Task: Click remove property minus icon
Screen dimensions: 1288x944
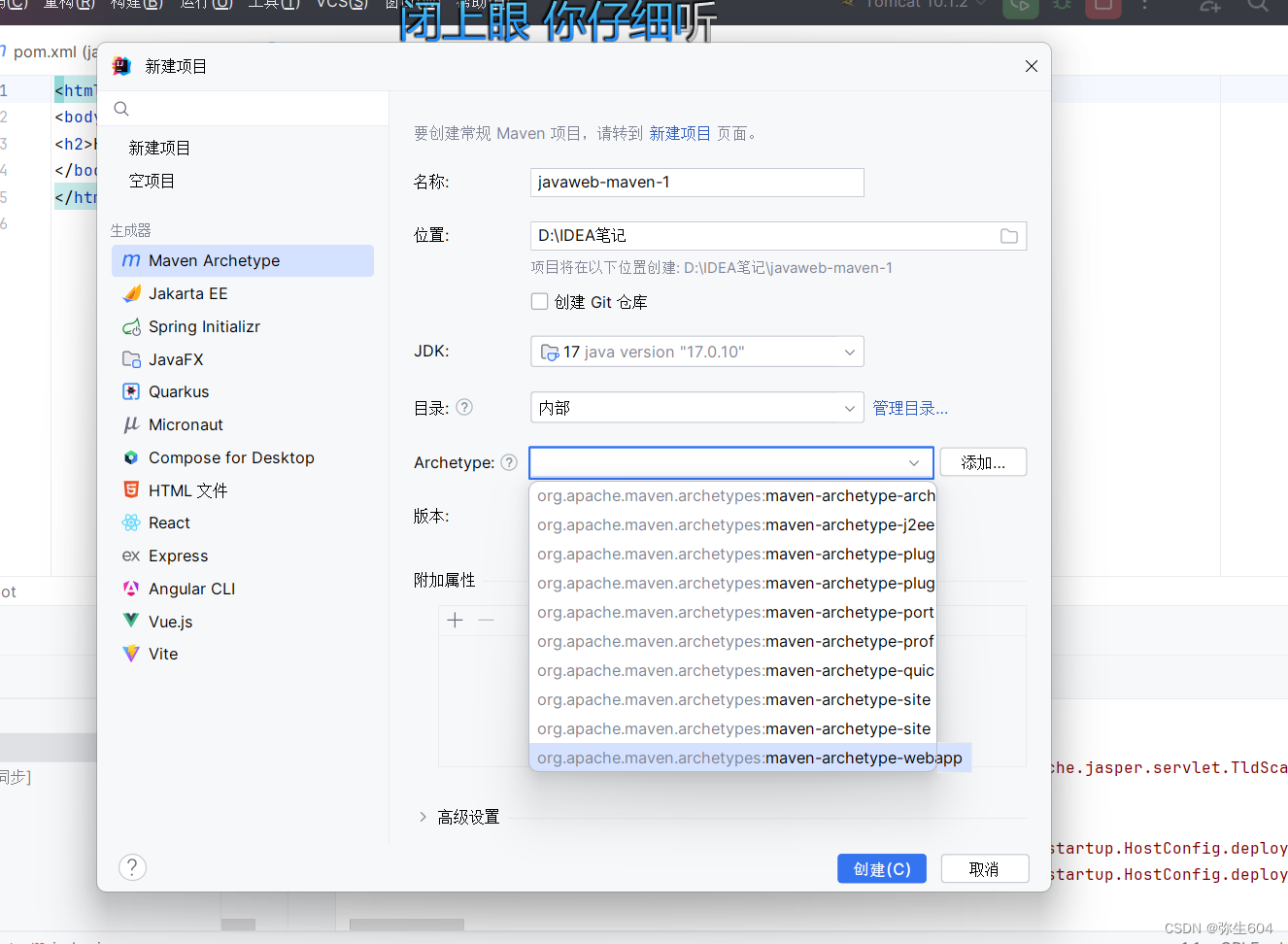Action: pos(487,620)
